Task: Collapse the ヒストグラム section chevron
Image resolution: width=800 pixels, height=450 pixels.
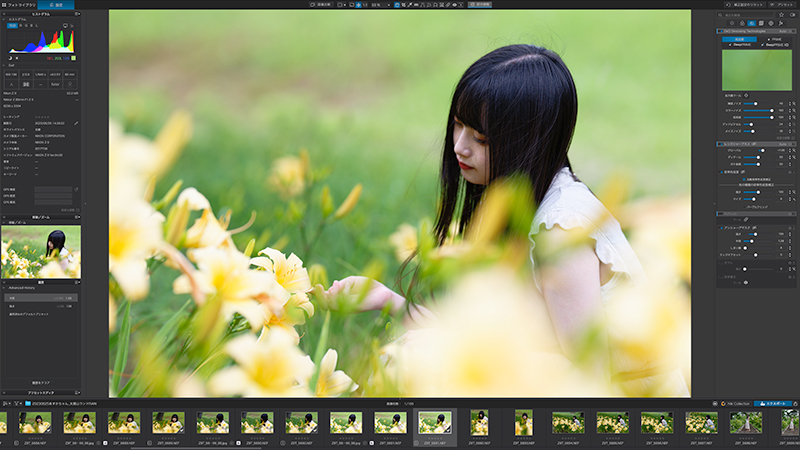Action: [4, 19]
